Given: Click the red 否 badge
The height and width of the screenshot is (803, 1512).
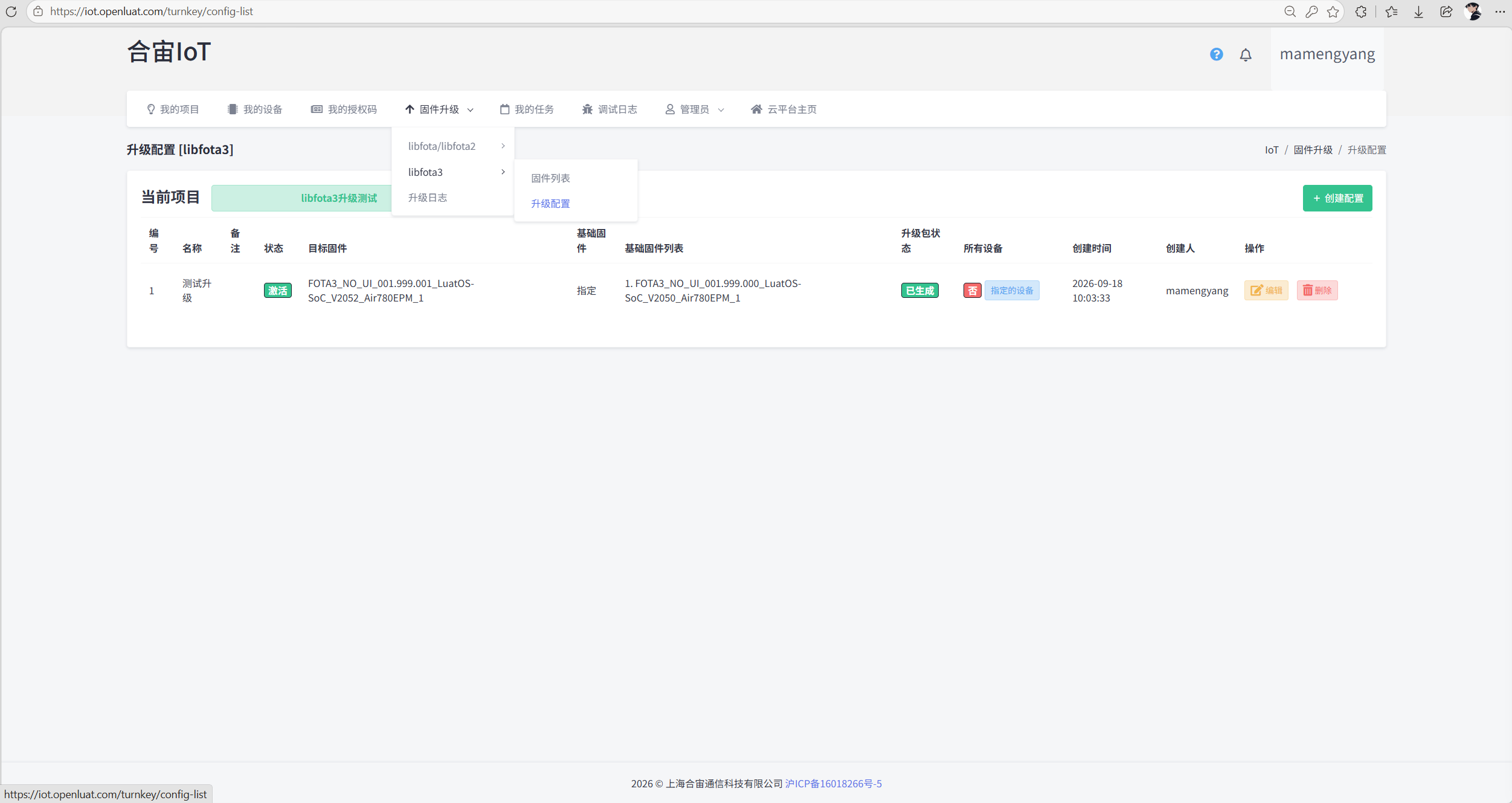Looking at the screenshot, I should (x=972, y=291).
